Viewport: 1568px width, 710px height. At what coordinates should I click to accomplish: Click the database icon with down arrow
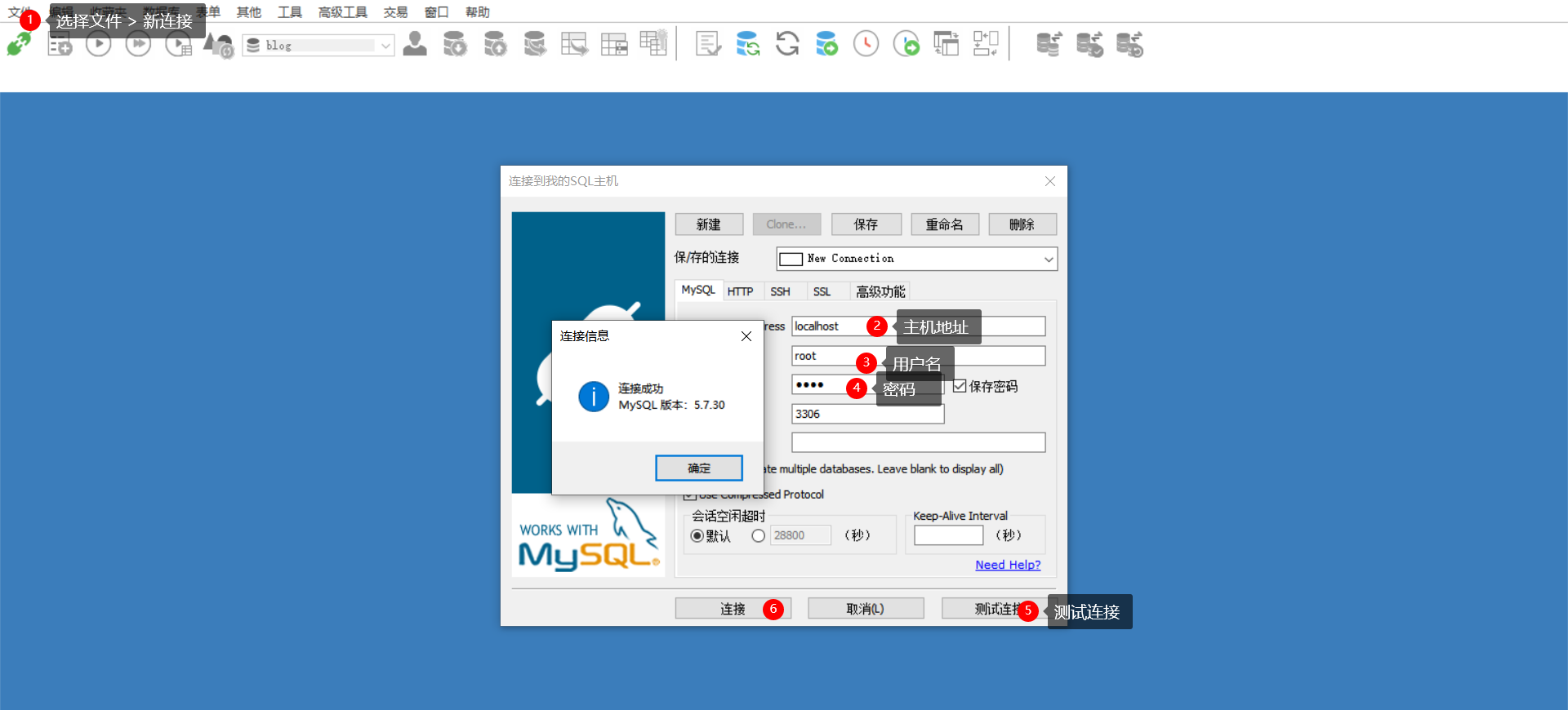point(455,43)
